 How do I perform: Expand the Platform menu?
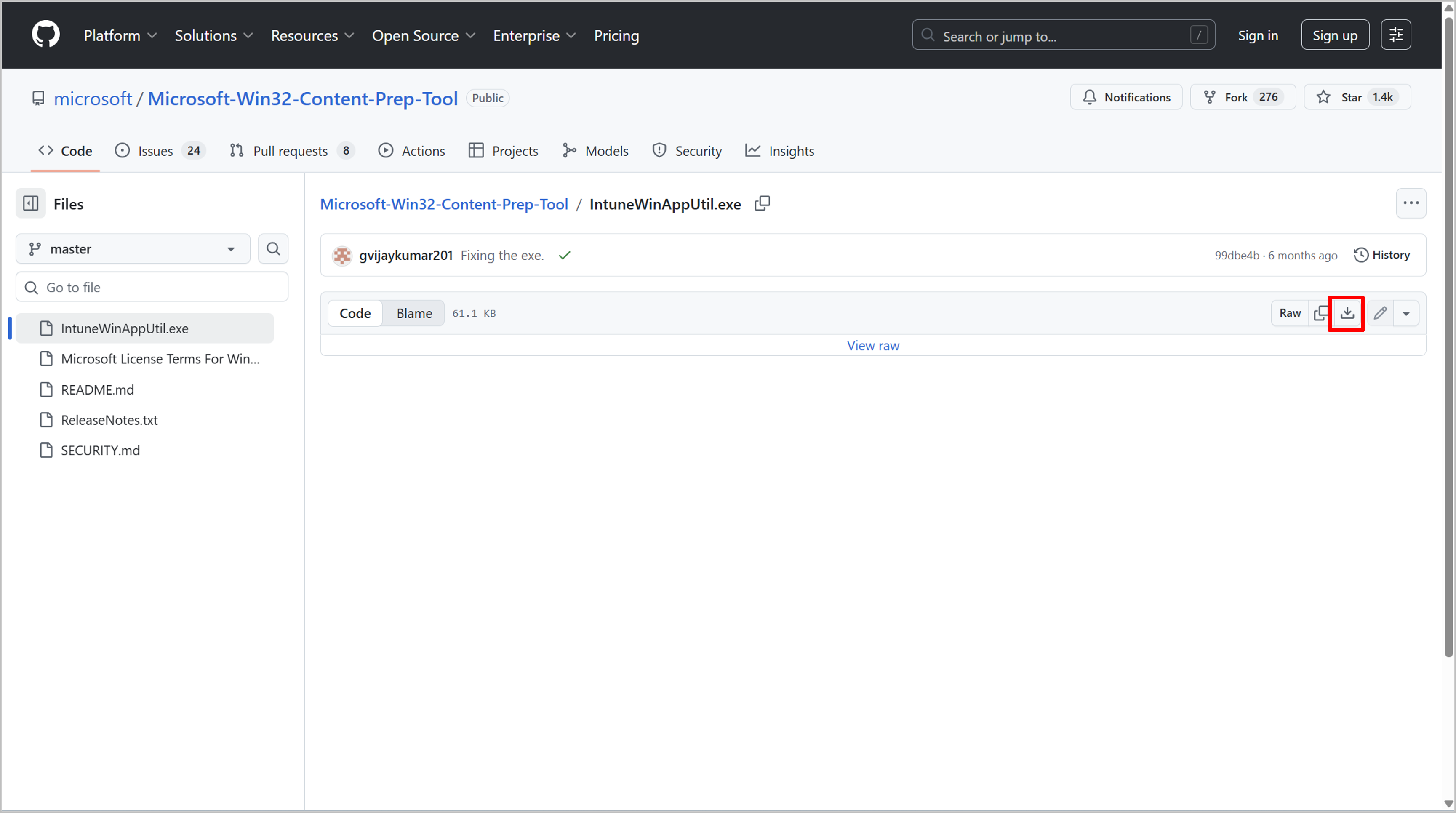[120, 36]
